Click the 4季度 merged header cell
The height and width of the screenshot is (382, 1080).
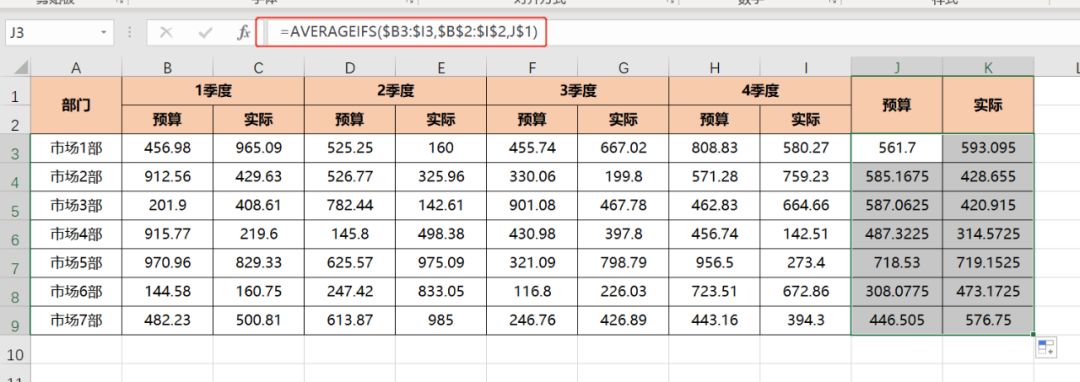coord(760,90)
